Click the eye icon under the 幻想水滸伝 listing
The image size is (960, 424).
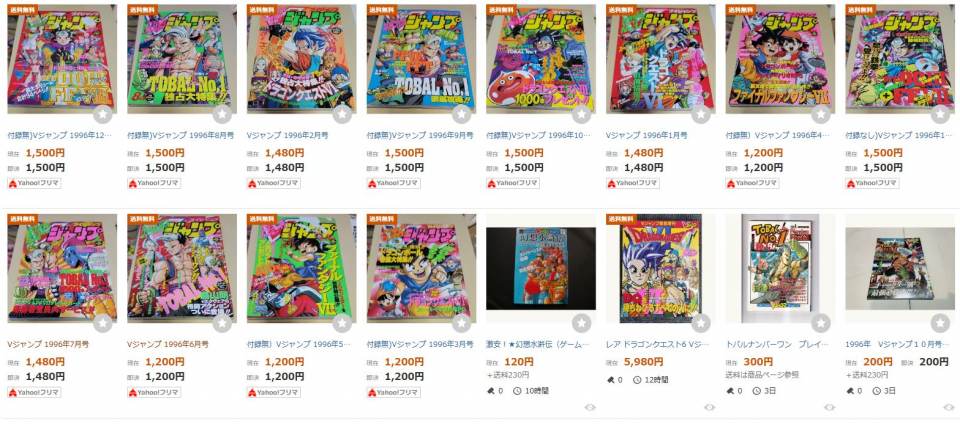coord(590,407)
